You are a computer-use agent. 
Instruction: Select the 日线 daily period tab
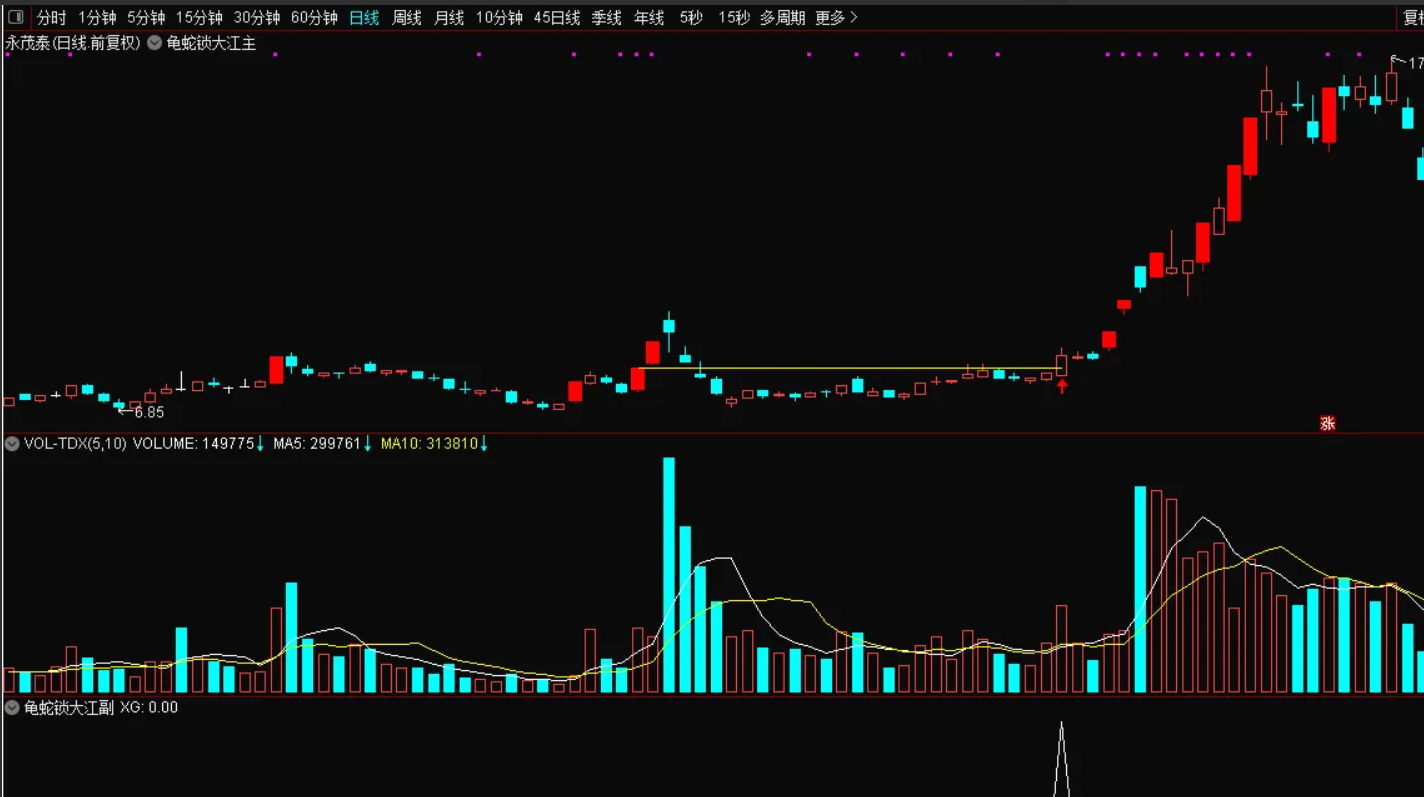(364, 17)
